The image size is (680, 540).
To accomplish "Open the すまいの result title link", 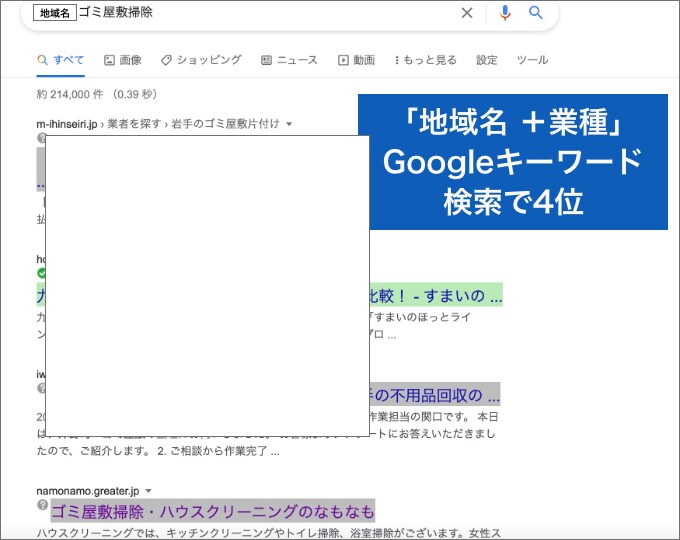I will 435,295.
